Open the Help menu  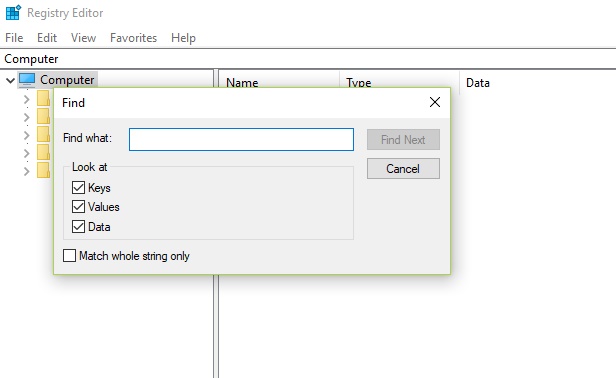[183, 38]
